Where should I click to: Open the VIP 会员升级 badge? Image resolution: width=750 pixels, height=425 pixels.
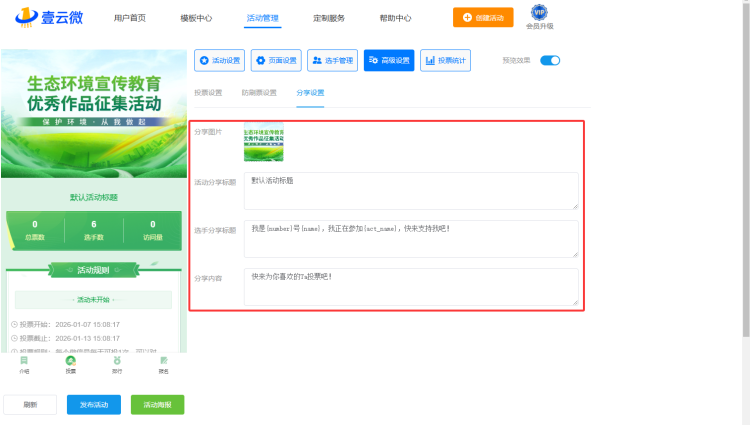[x=539, y=17]
